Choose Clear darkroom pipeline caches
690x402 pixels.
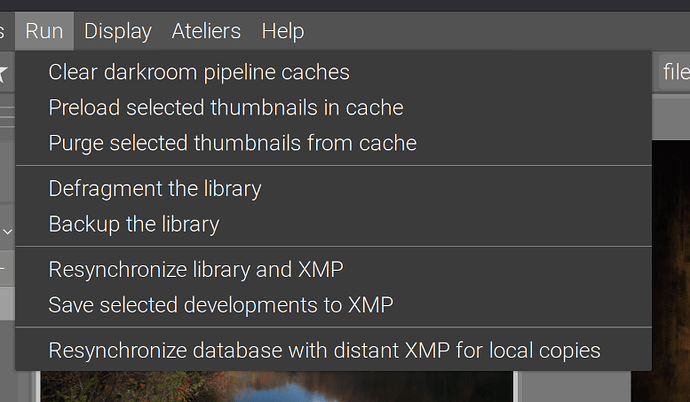tap(199, 72)
